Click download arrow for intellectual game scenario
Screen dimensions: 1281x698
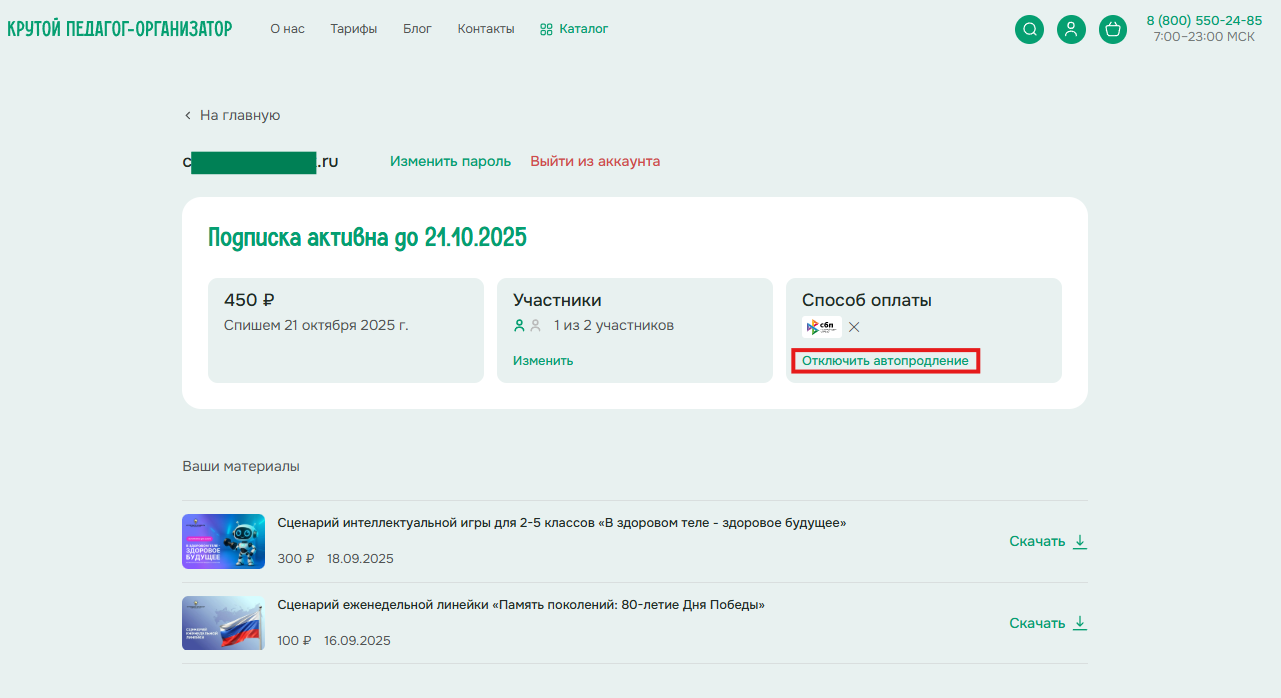(x=1080, y=541)
